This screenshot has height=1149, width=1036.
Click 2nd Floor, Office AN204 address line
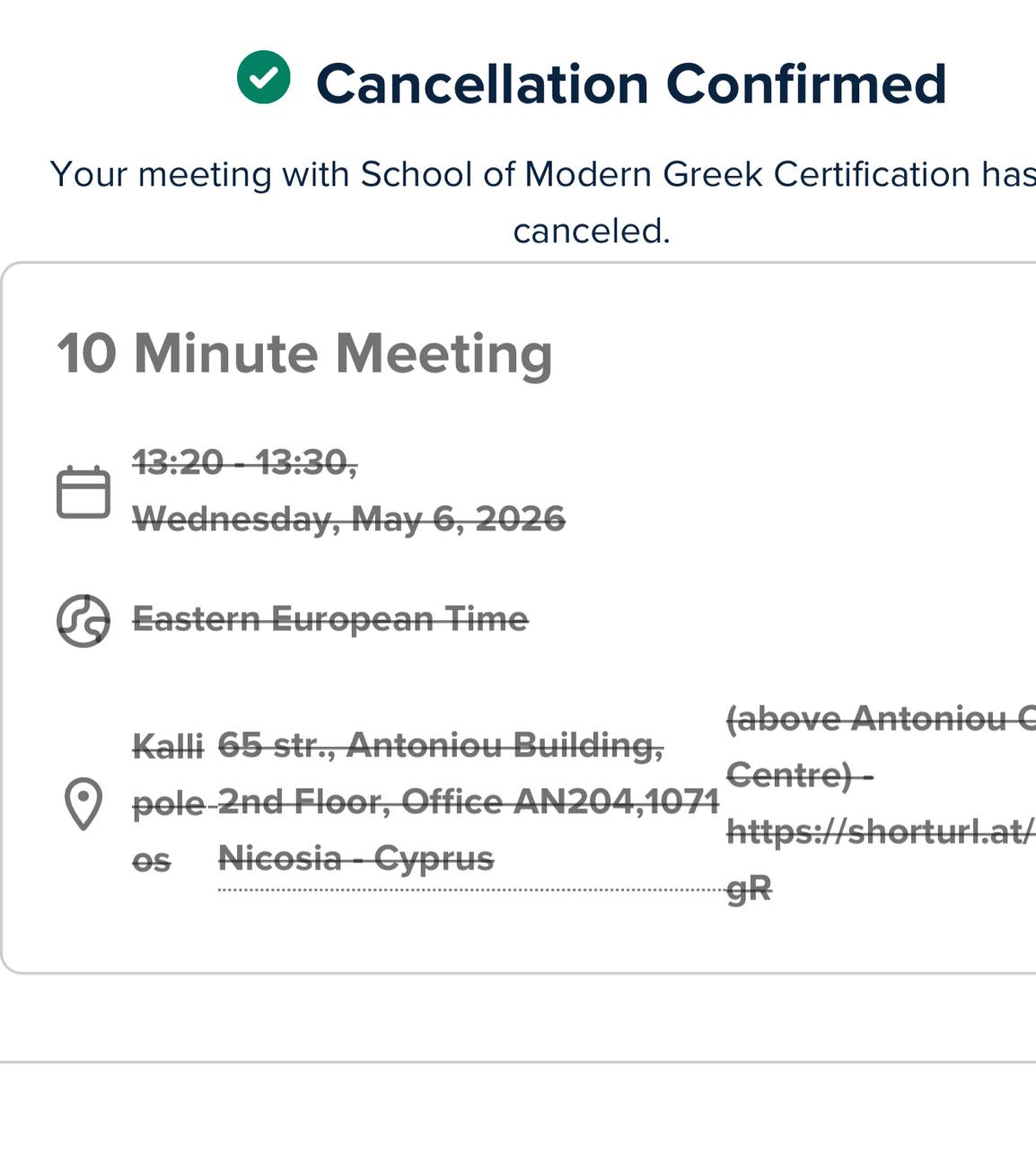pyautogui.click(x=469, y=802)
